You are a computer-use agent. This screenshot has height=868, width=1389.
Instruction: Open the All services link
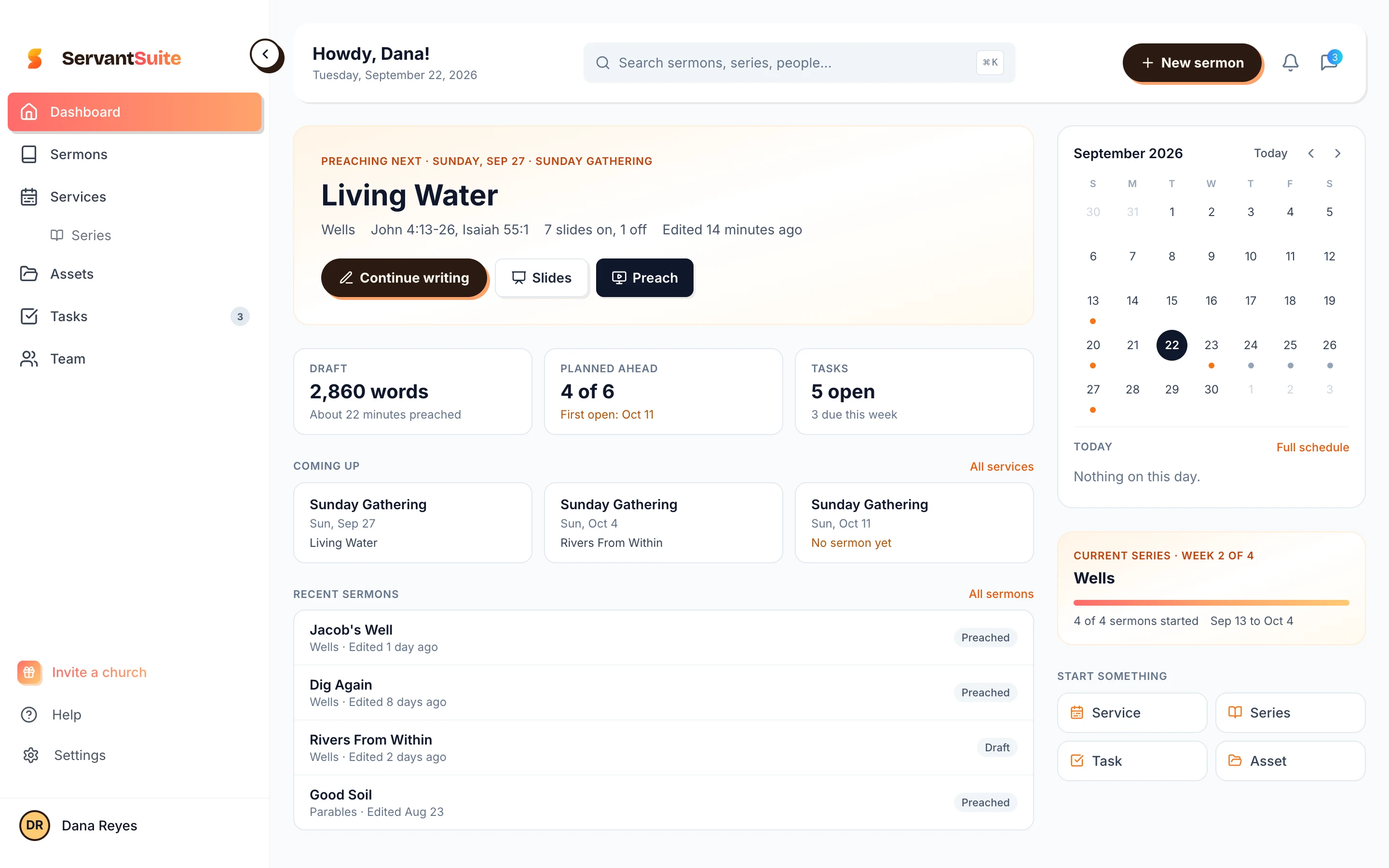click(x=1001, y=466)
